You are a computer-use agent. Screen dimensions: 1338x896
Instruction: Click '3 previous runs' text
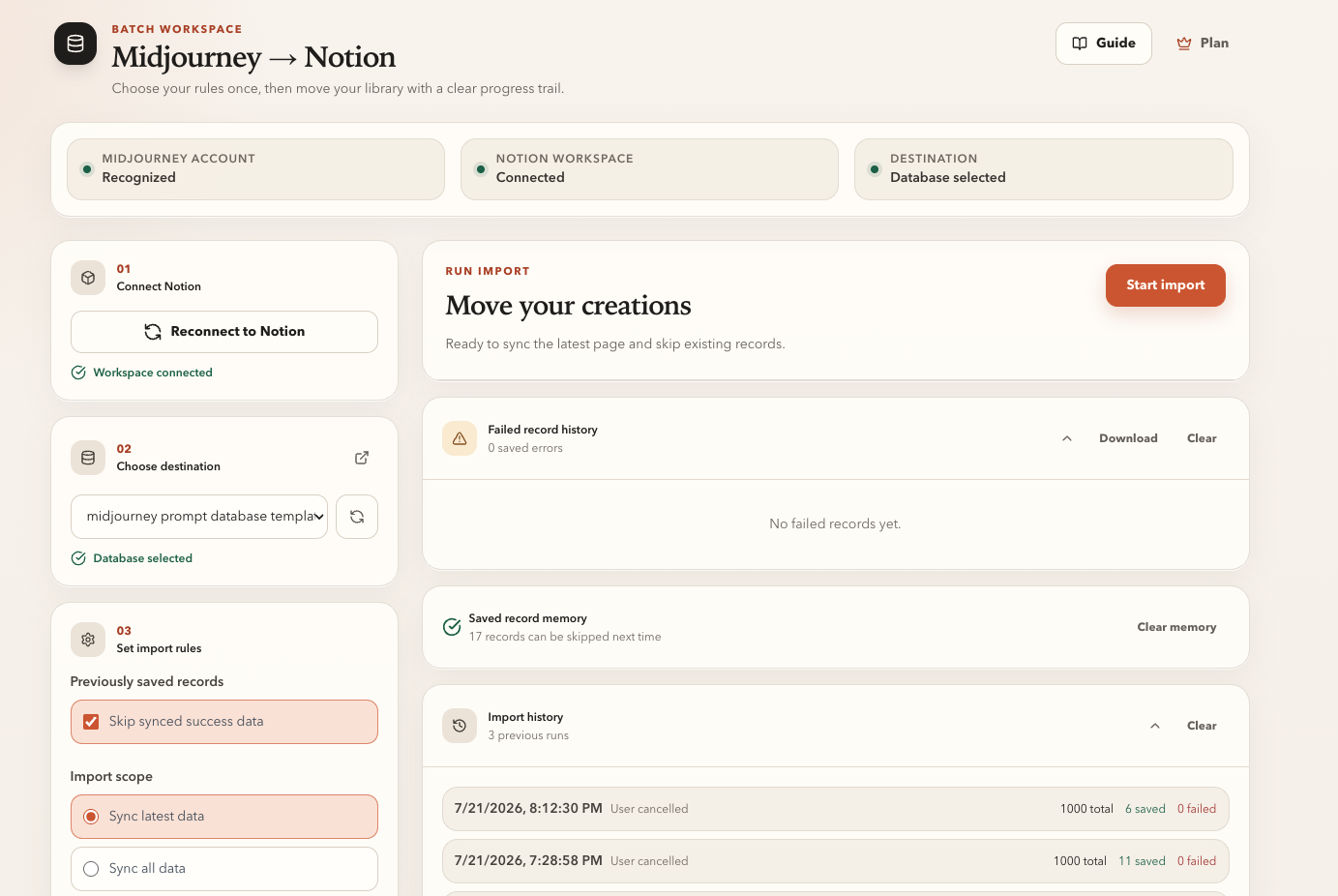528,735
